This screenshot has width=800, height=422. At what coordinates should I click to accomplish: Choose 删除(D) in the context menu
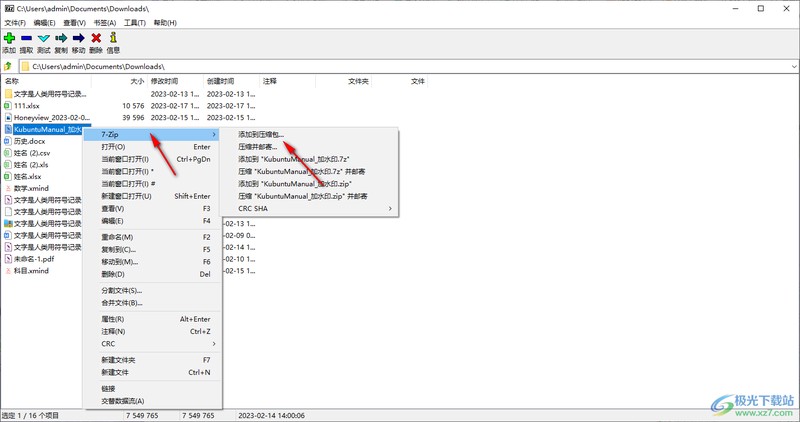153,274
